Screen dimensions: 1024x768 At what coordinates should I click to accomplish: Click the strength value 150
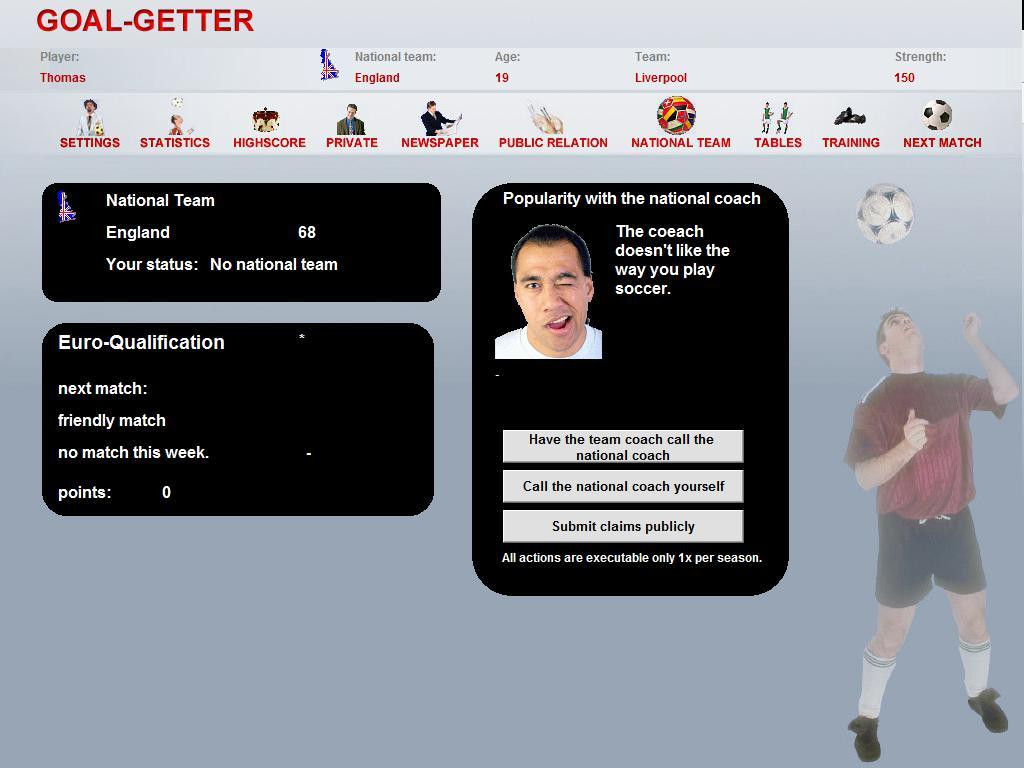904,78
